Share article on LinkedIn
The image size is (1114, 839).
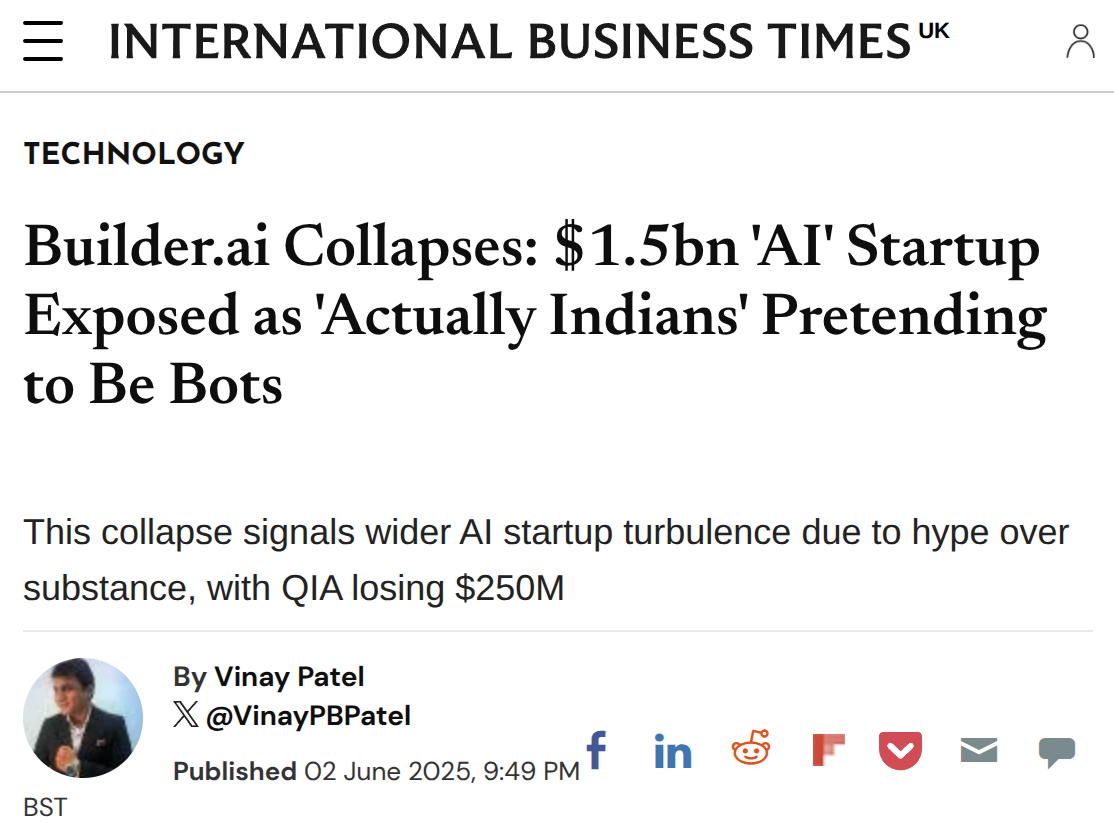673,751
